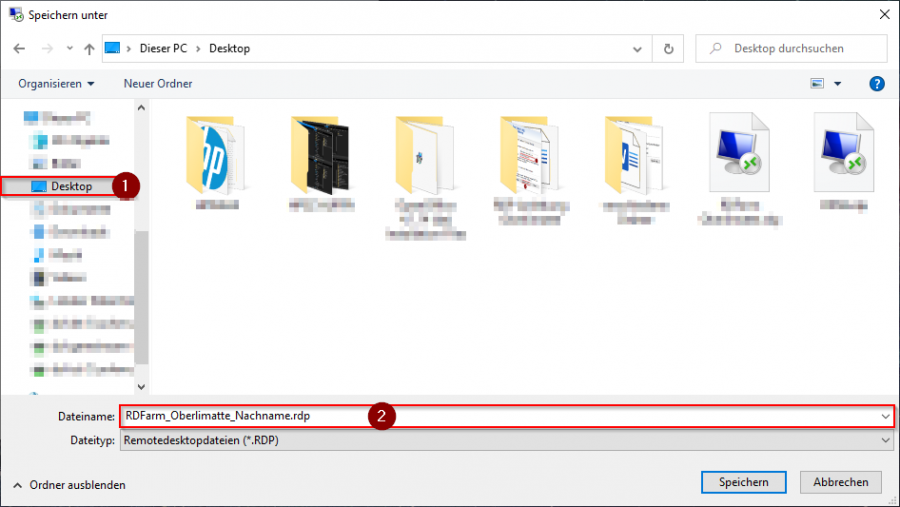
Task: Open the Dateityp dropdown list
Action: 886,439
